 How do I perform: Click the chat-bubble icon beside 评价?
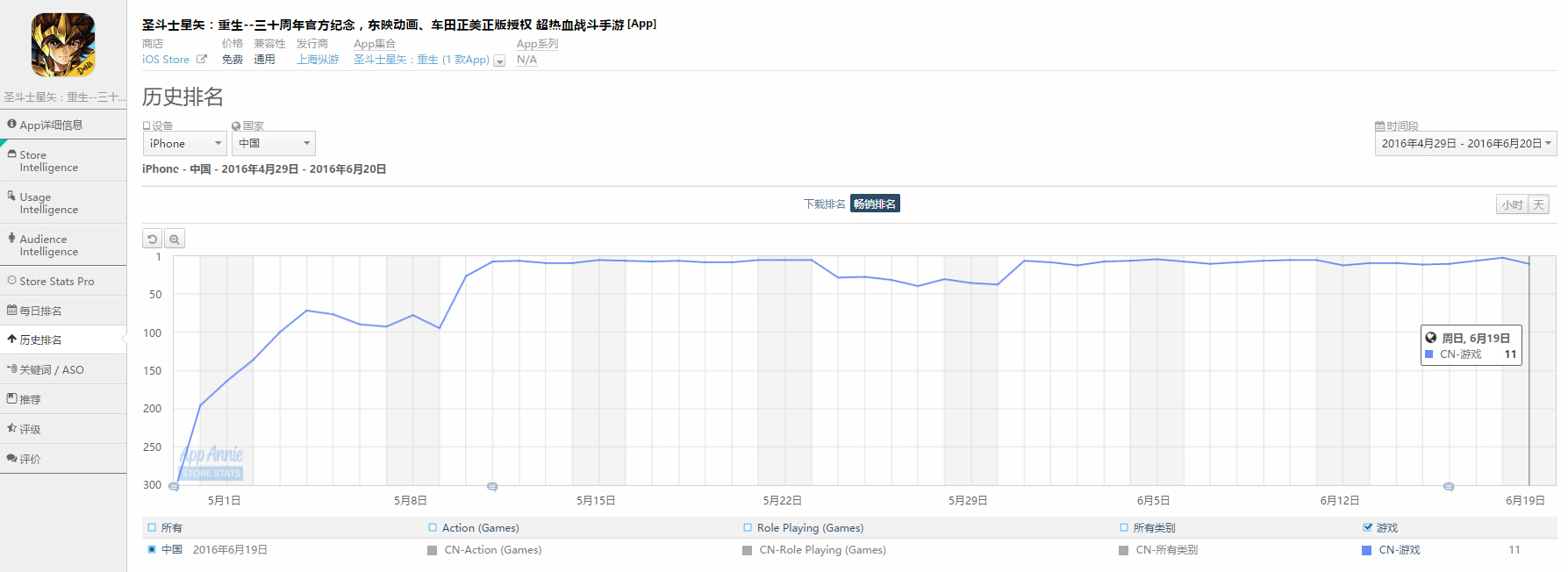tap(12, 458)
